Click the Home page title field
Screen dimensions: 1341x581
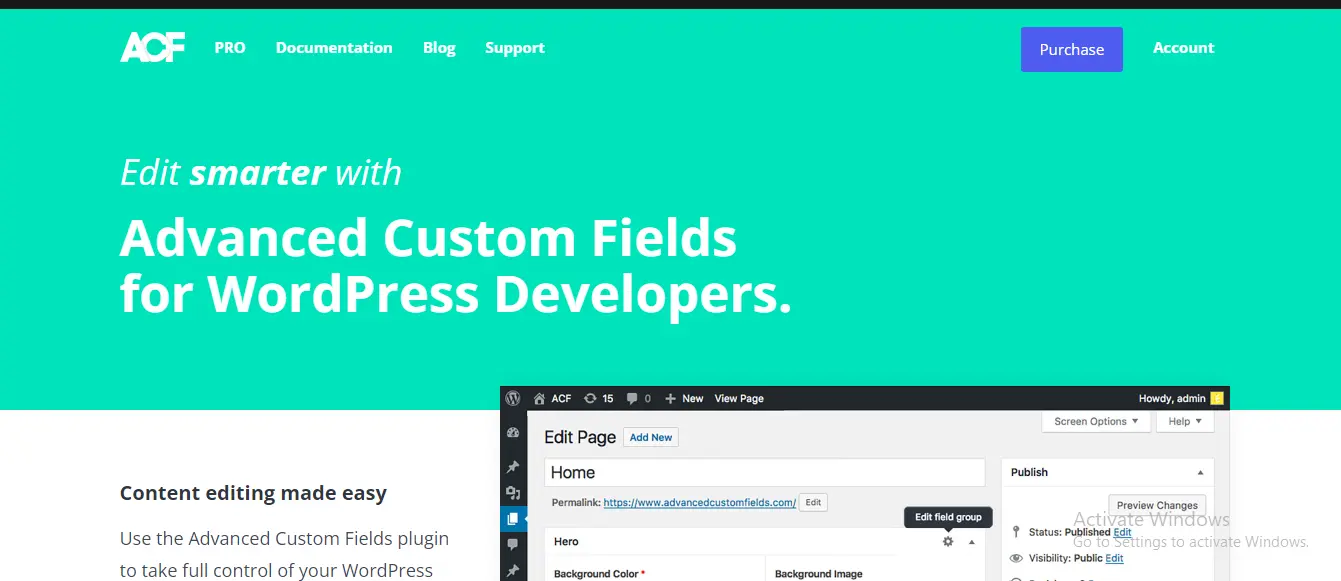(765, 473)
